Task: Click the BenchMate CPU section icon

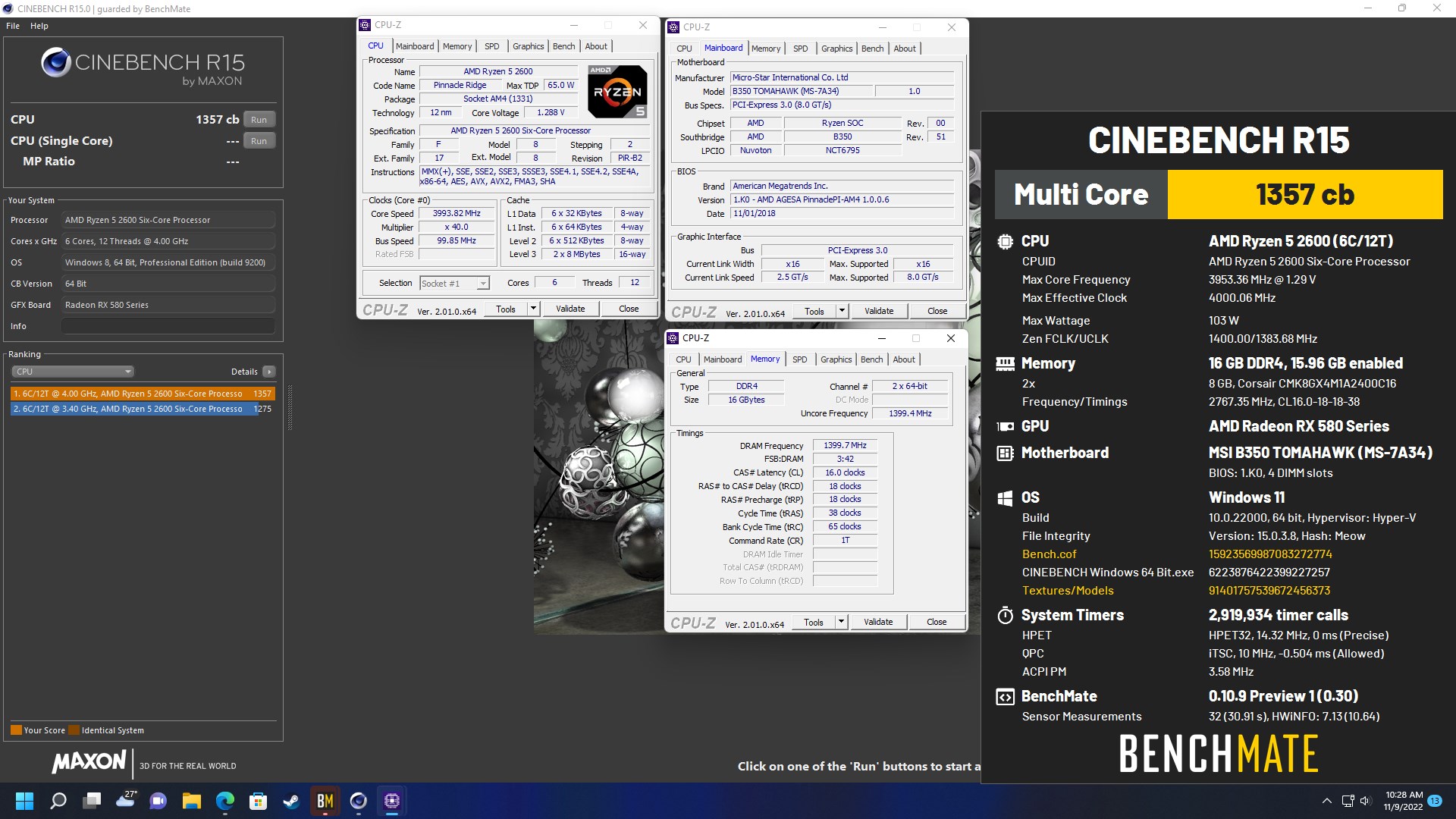Action: (x=1005, y=242)
